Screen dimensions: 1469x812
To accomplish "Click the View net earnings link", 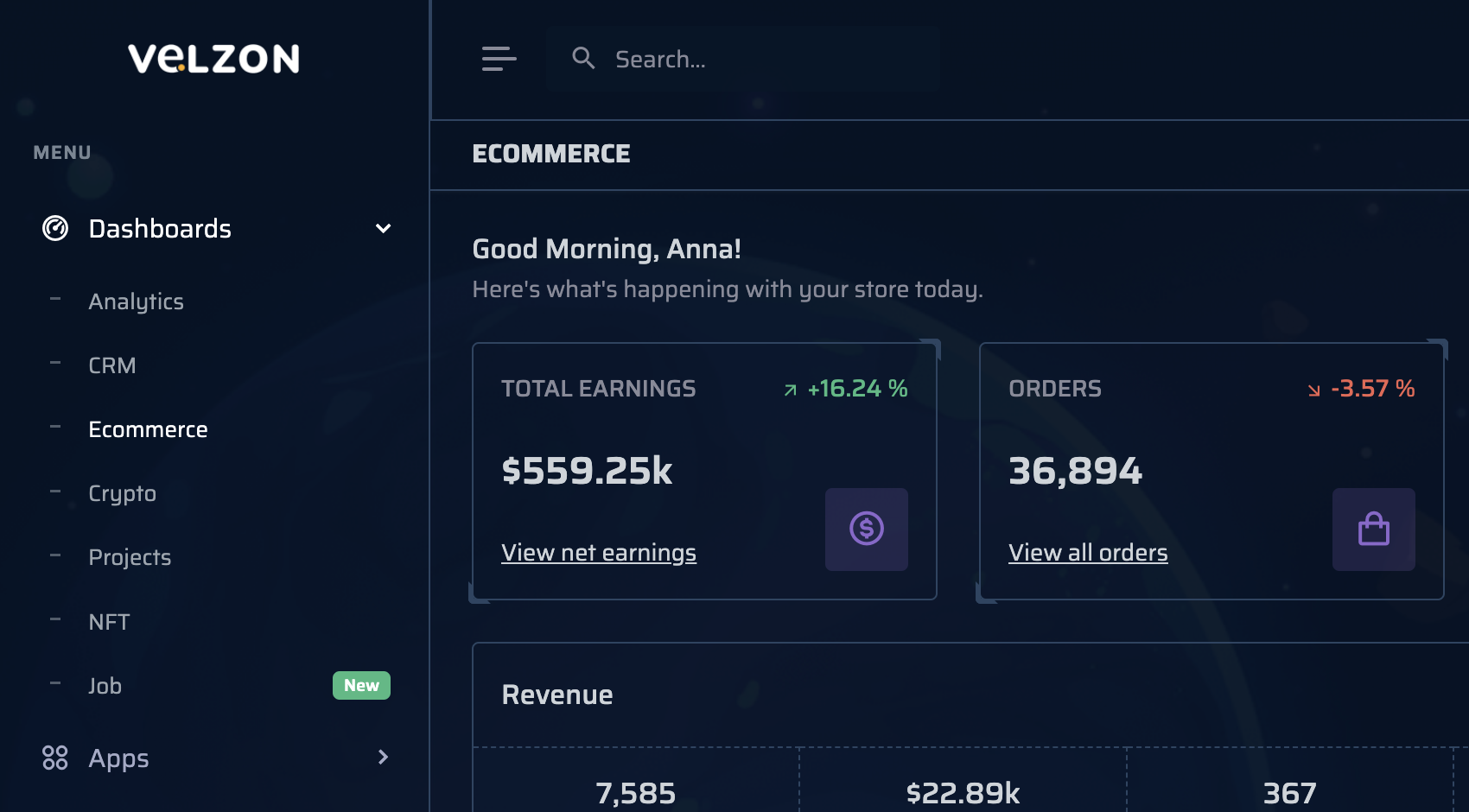I will [599, 553].
